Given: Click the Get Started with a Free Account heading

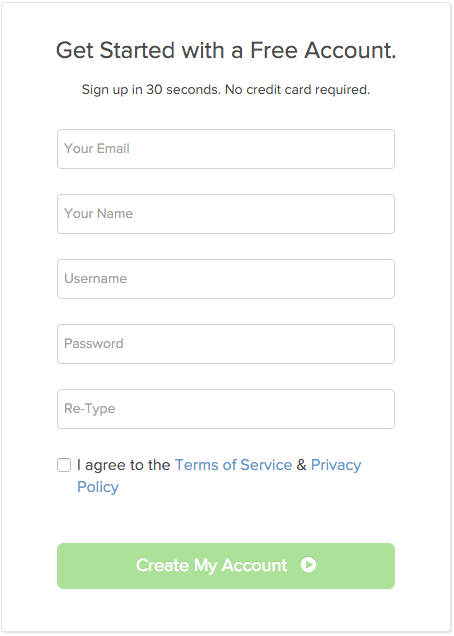Looking at the screenshot, I should pos(226,50).
